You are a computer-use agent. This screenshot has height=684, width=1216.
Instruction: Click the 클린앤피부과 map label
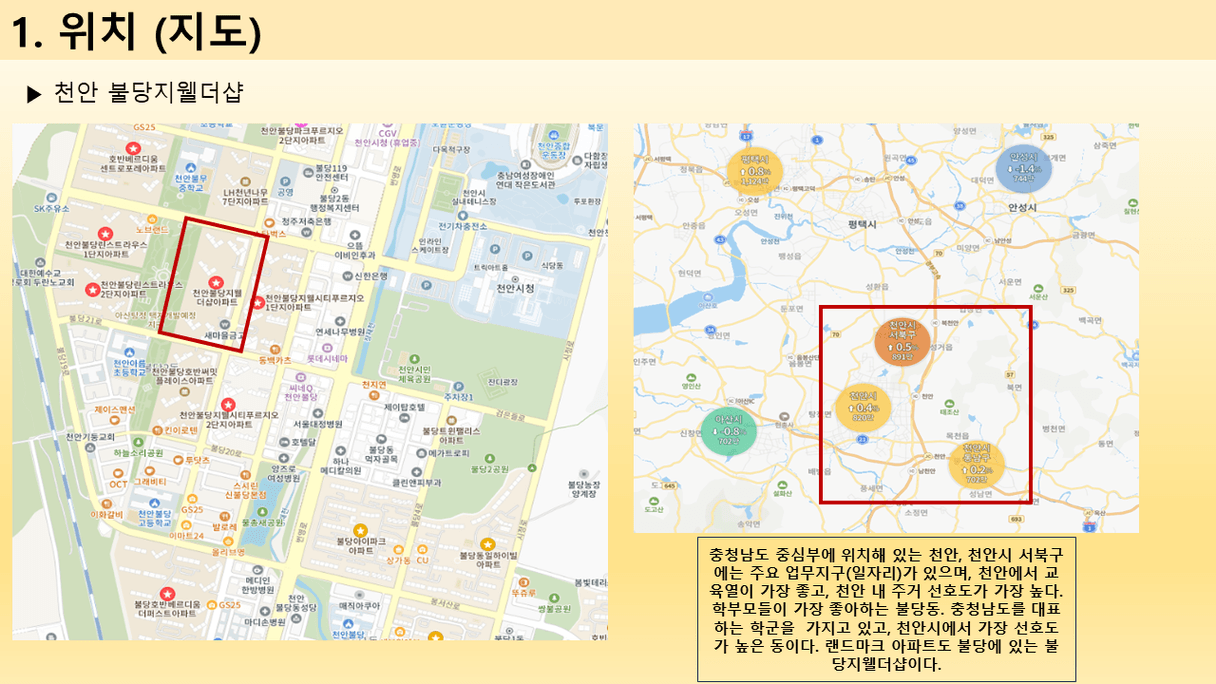[x=415, y=482]
